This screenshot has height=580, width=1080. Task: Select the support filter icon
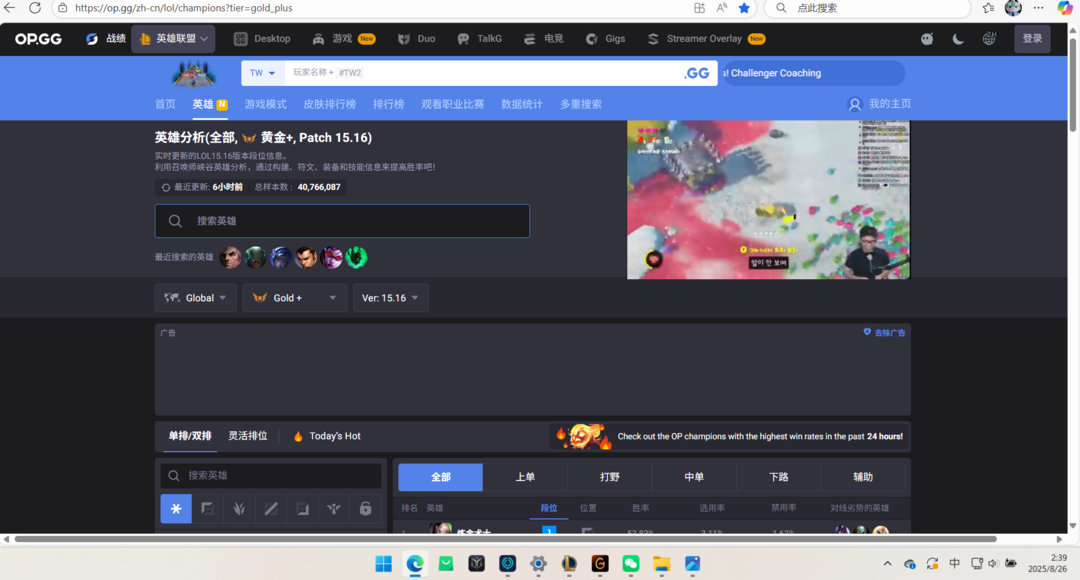pos(334,509)
